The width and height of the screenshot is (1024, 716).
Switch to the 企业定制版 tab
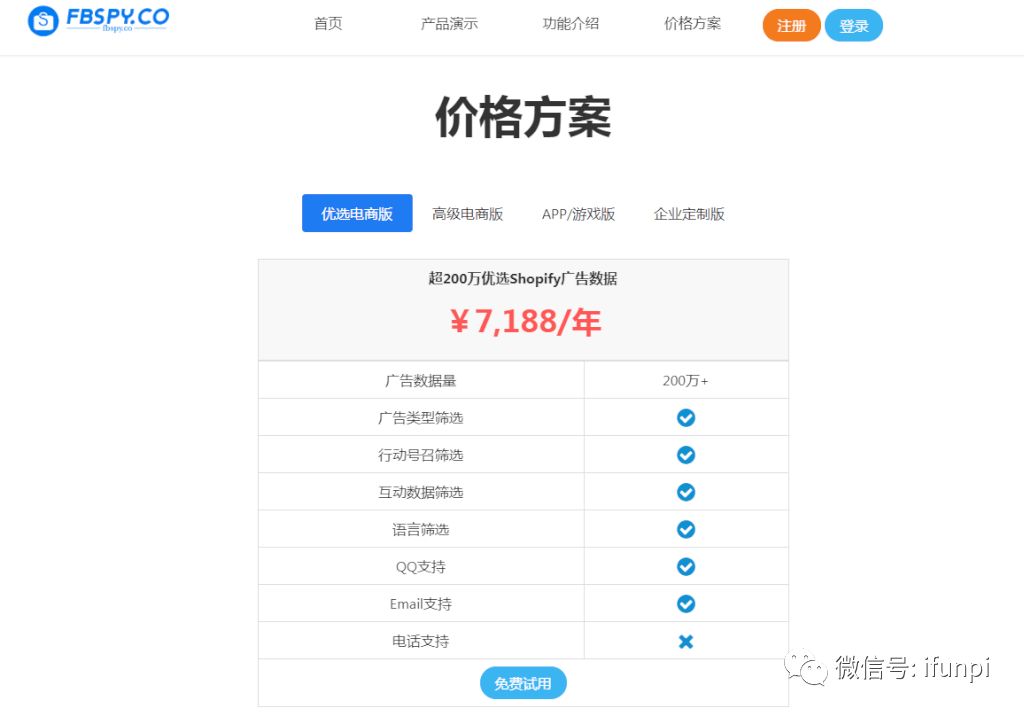689,214
